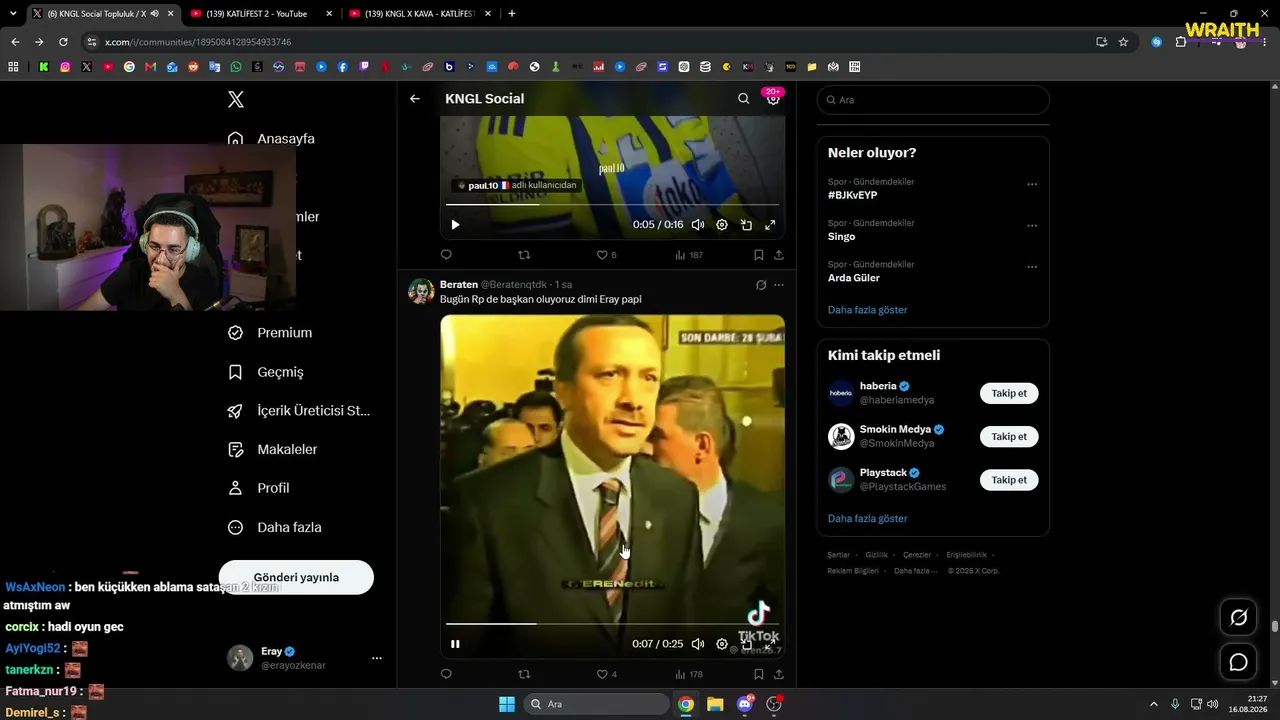Image resolution: width=1280 pixels, height=720 pixels.
Task: Open Geçmiş bookmarks in the sidebar
Action: (266, 372)
